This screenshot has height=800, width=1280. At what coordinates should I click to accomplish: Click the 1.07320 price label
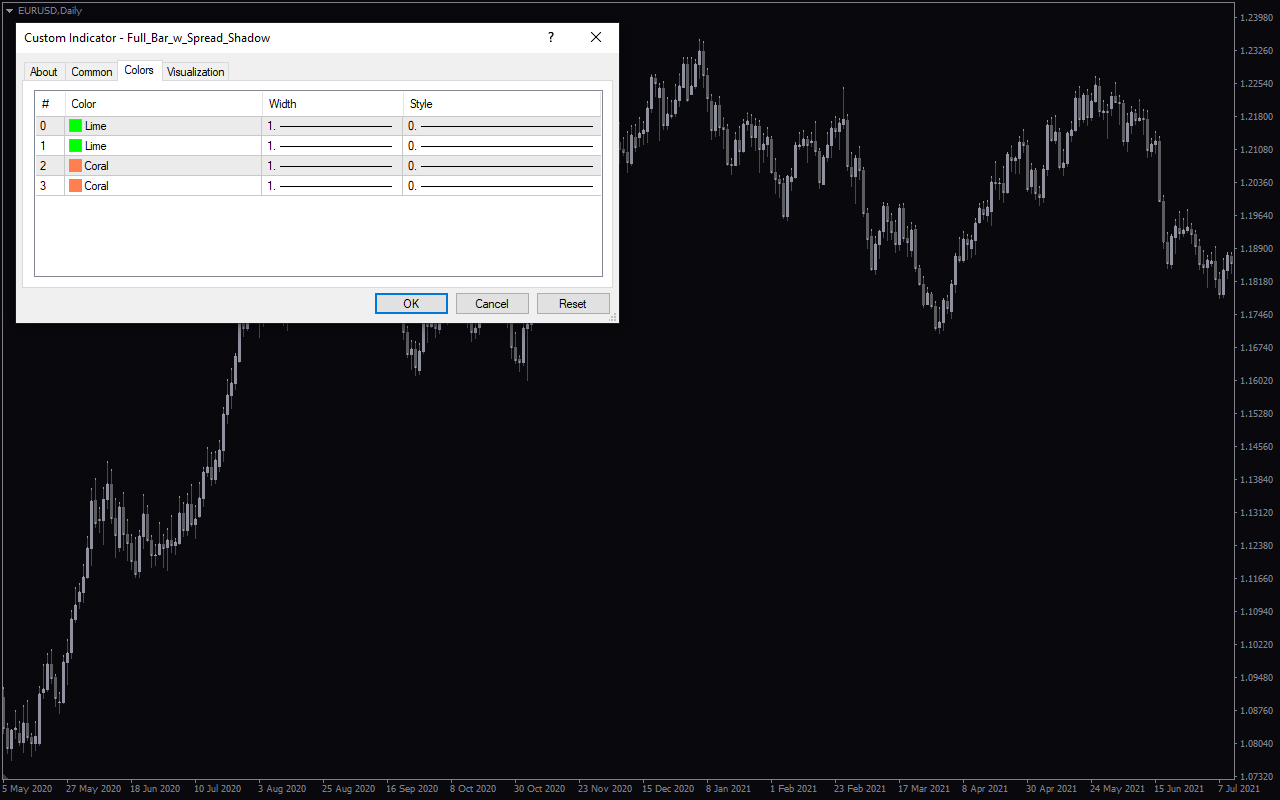point(1257,777)
